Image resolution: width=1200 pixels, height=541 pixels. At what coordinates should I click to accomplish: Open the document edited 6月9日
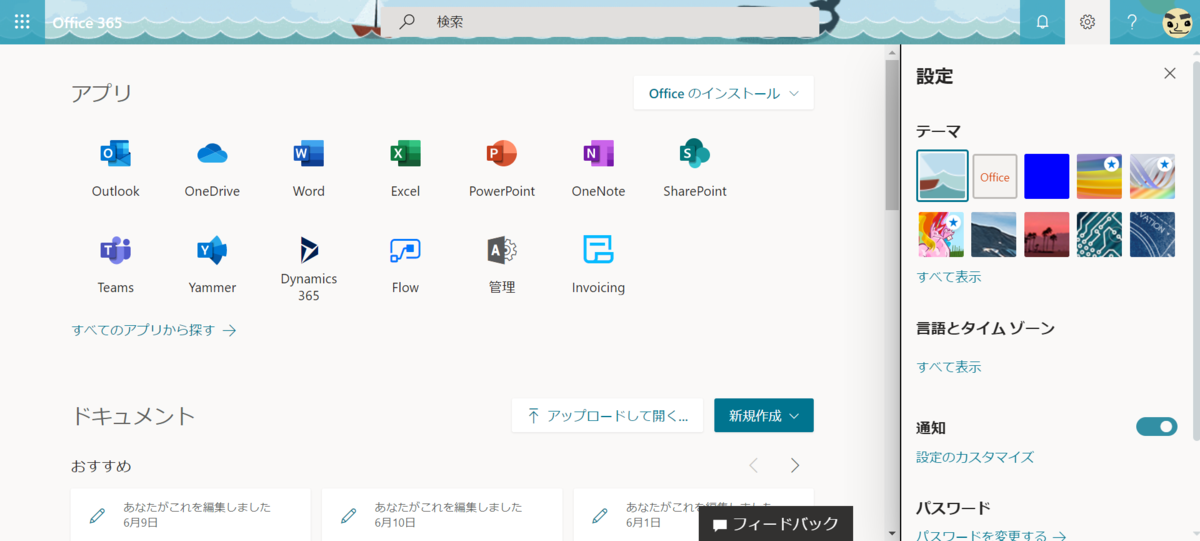coord(190,515)
